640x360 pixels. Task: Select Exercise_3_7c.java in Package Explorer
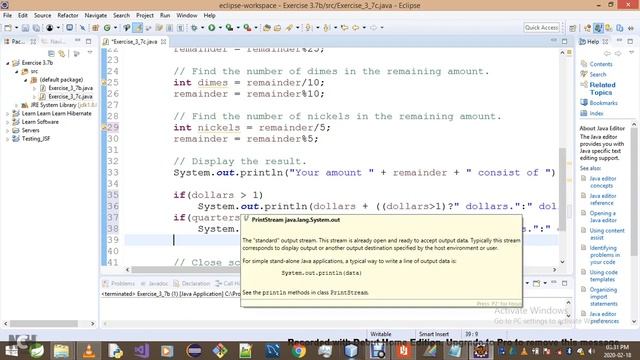(70, 97)
